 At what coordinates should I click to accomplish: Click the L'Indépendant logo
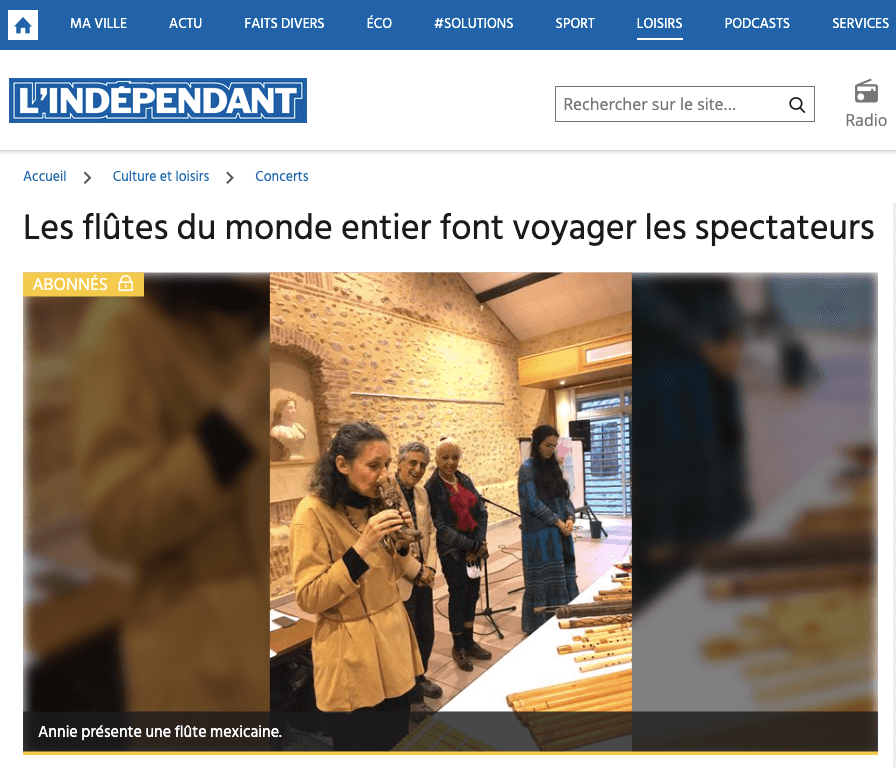coord(158,101)
